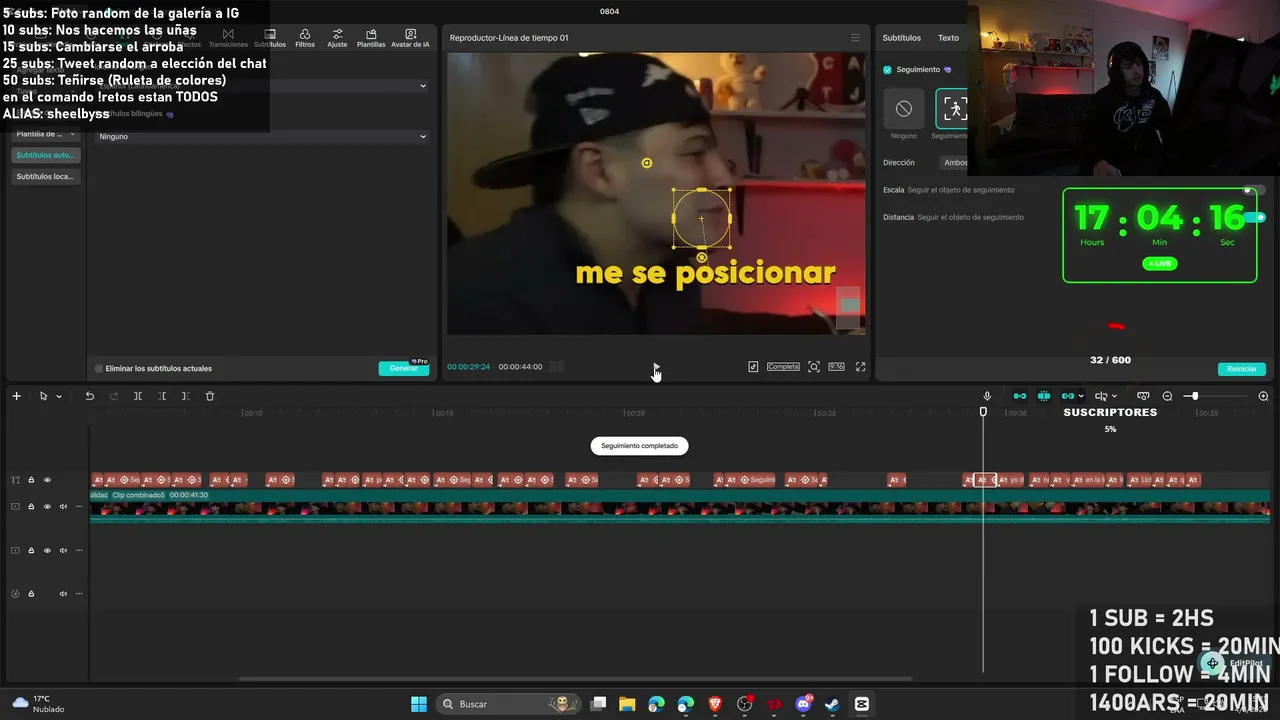Redo the last undone edit

[x=114, y=396]
